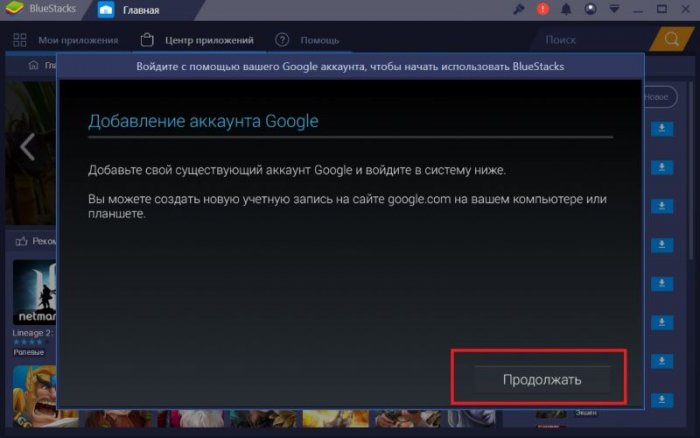Expand the title bar dropdown triangle menu
700x438 pixels.
614,9
